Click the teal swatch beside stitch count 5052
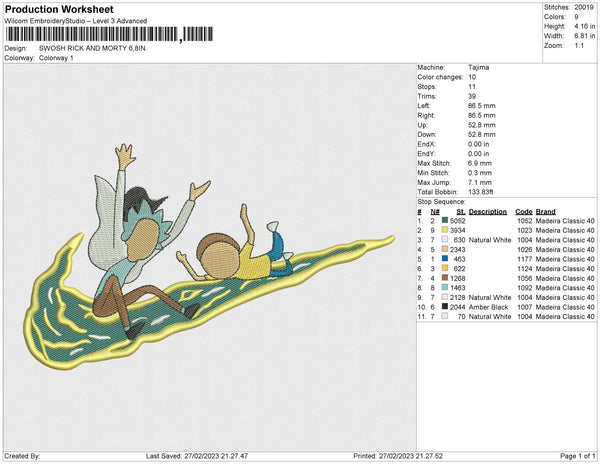600x464 pixels. (x=444, y=221)
